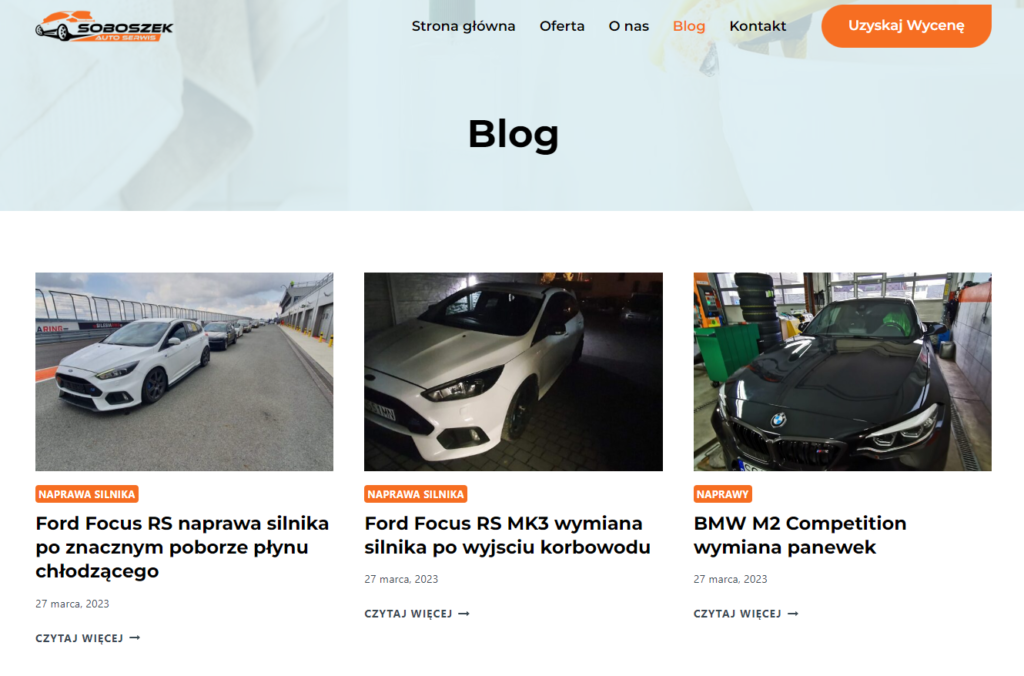Open the Kontakt page
Screen dimensions: 1024x676
point(758,26)
